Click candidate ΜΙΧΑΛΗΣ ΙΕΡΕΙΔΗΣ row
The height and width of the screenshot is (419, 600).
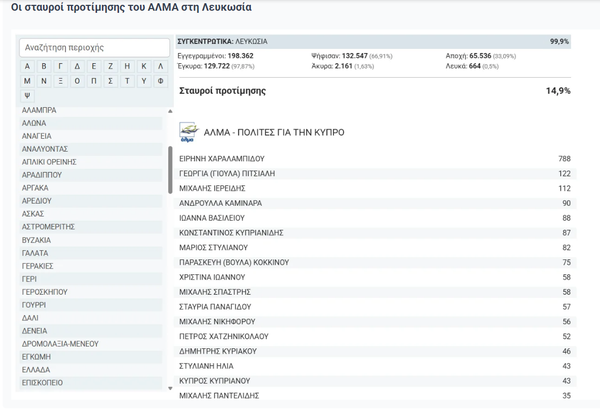[375, 189]
